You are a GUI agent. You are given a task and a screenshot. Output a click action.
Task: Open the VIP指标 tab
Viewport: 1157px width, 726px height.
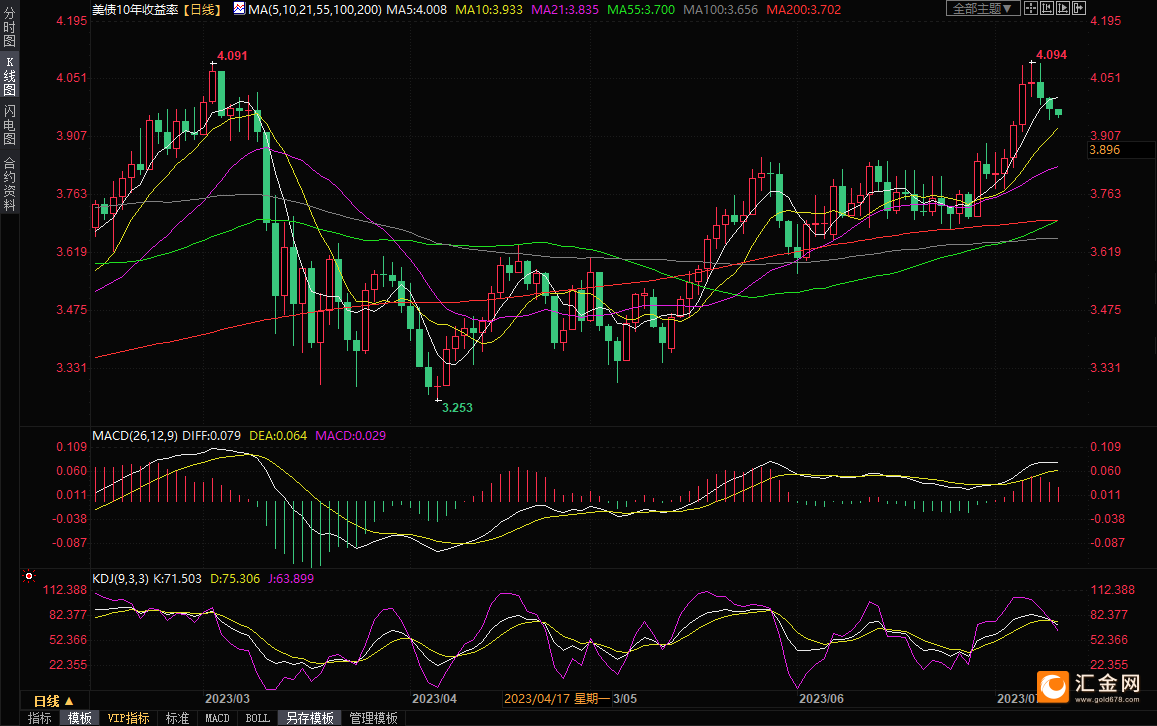128,718
